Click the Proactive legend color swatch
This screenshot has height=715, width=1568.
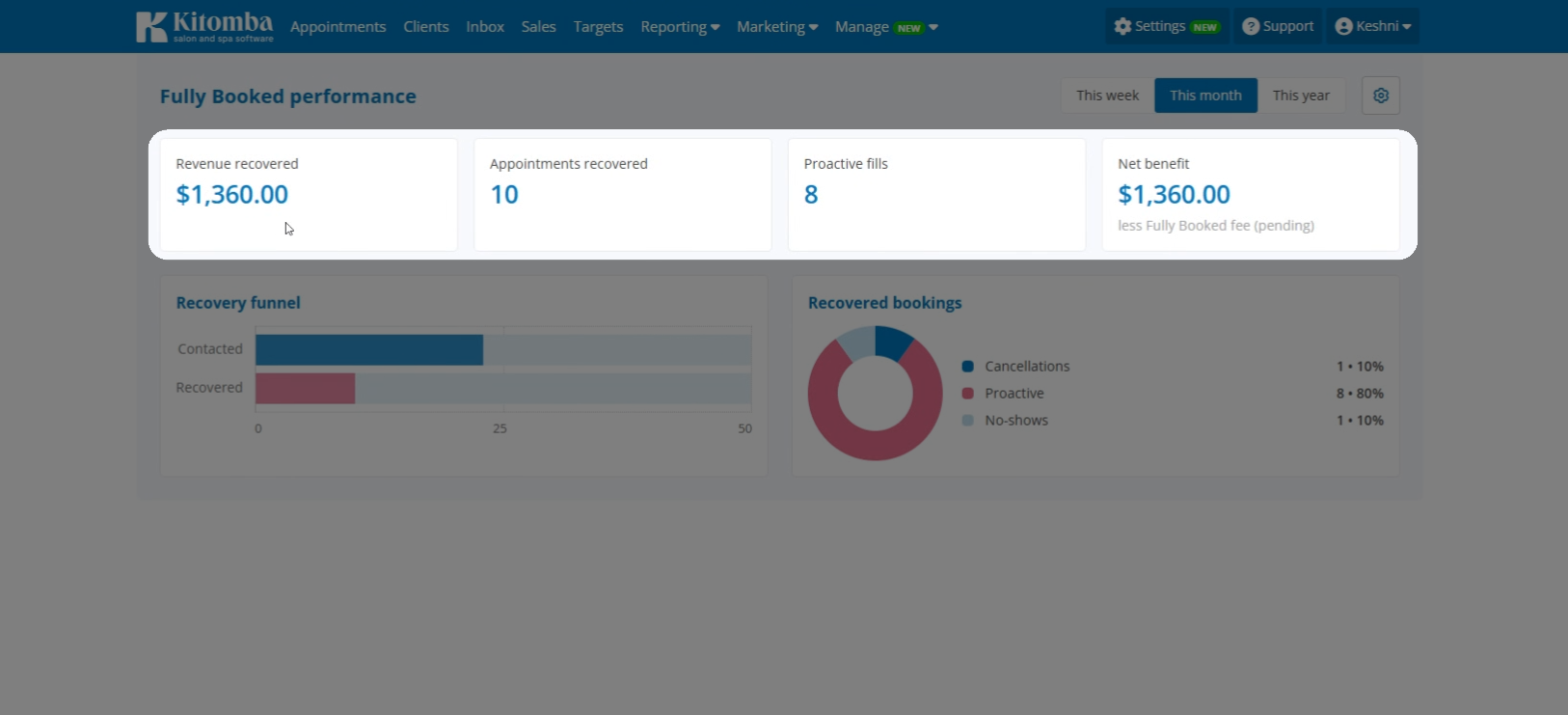pos(967,394)
